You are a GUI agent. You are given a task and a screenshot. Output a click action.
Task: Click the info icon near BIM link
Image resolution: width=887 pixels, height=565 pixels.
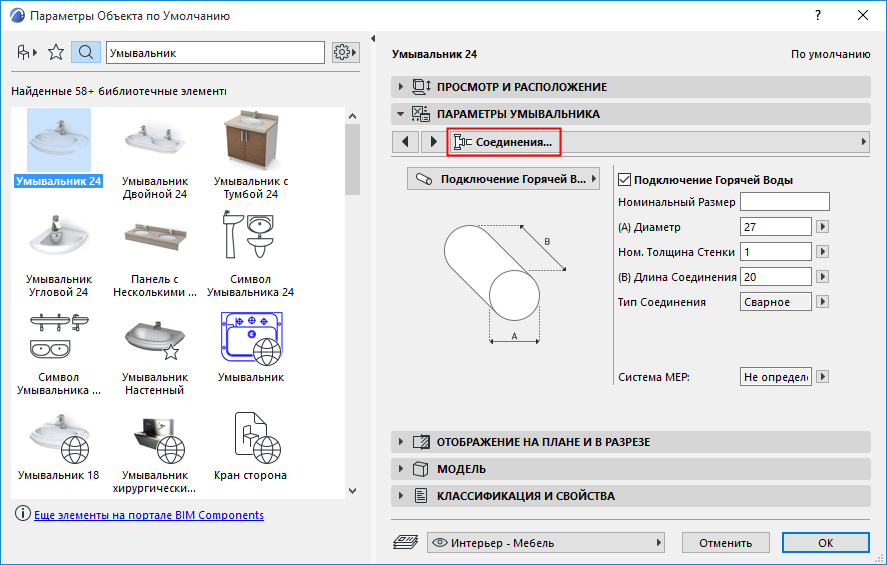[x=23, y=514]
